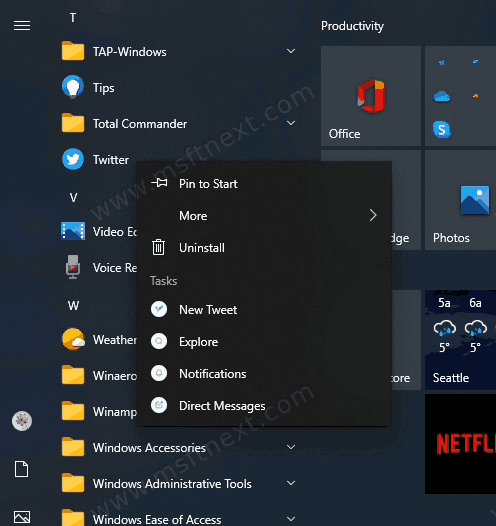Click the Tips app name
The width and height of the screenshot is (496, 526).
coord(104,88)
